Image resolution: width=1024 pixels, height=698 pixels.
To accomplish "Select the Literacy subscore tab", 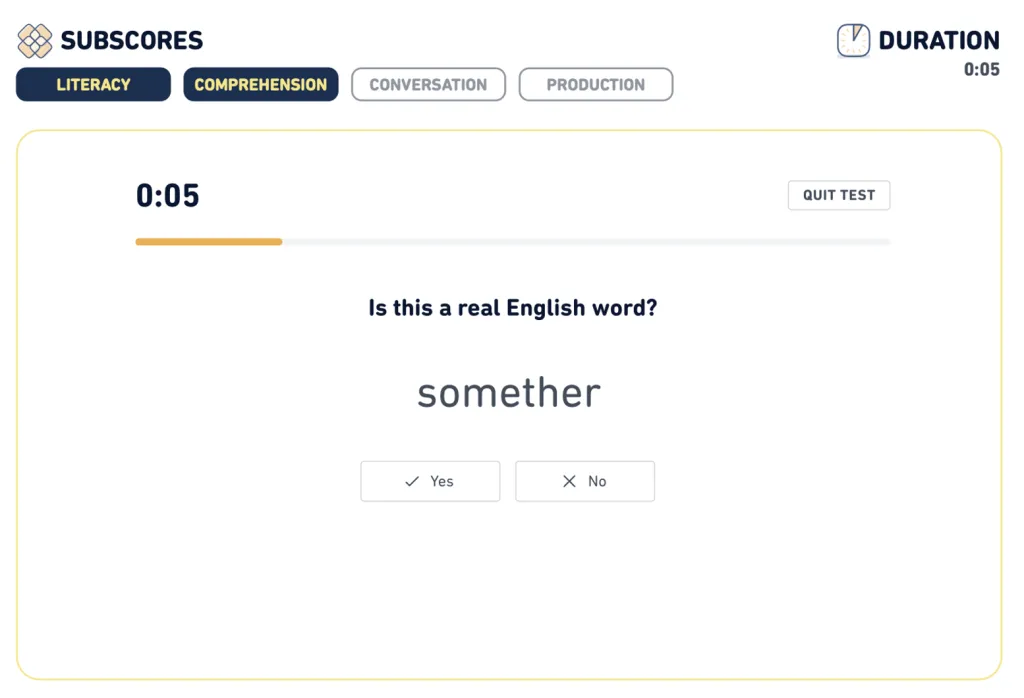I will click(92, 84).
